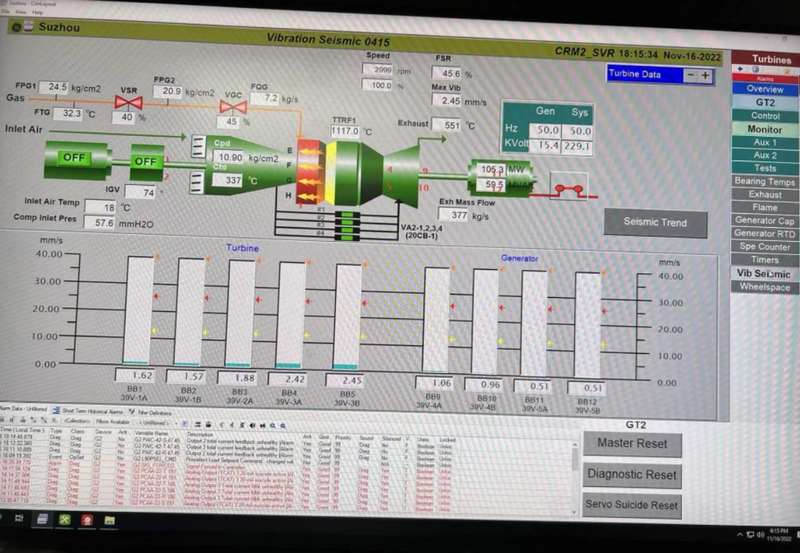
Task: Expand Turbine Data with the plus button
Action: pyautogui.click(x=705, y=75)
